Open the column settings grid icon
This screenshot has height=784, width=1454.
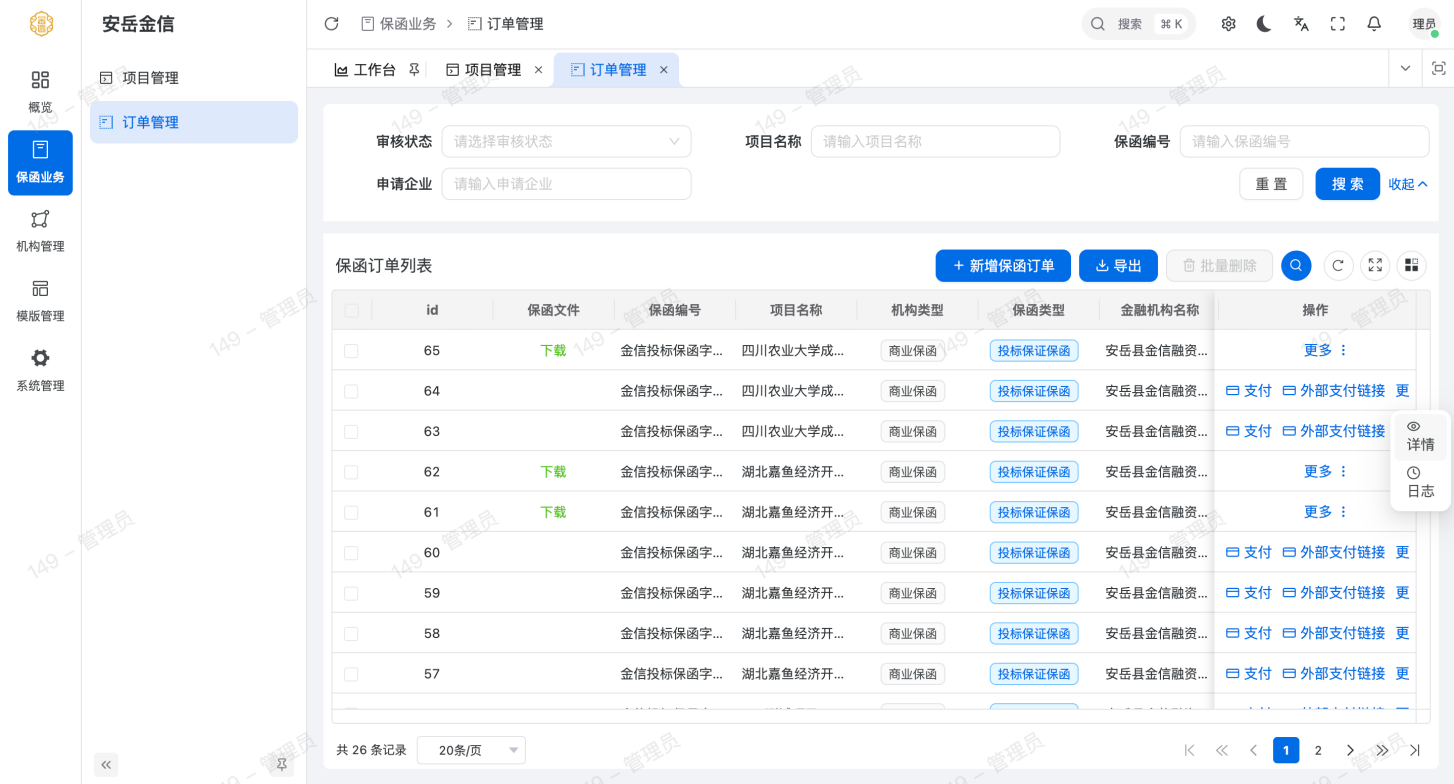coord(1411,265)
